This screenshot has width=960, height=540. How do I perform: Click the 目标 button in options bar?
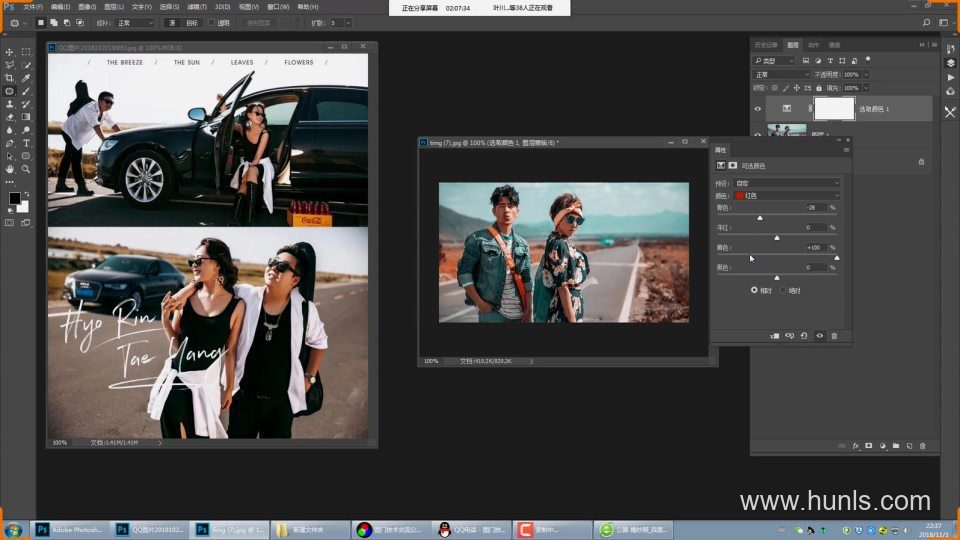tap(192, 23)
